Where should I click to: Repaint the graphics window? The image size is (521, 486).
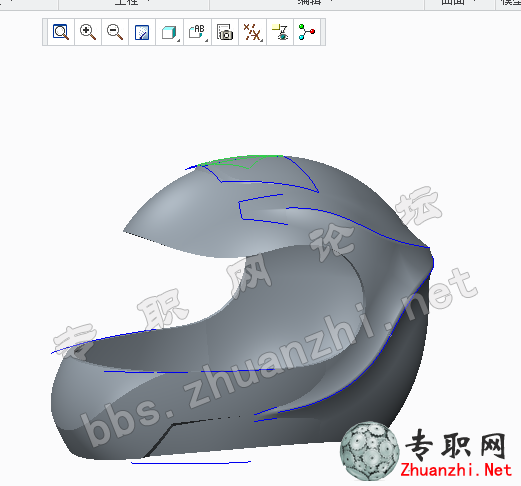point(142,32)
